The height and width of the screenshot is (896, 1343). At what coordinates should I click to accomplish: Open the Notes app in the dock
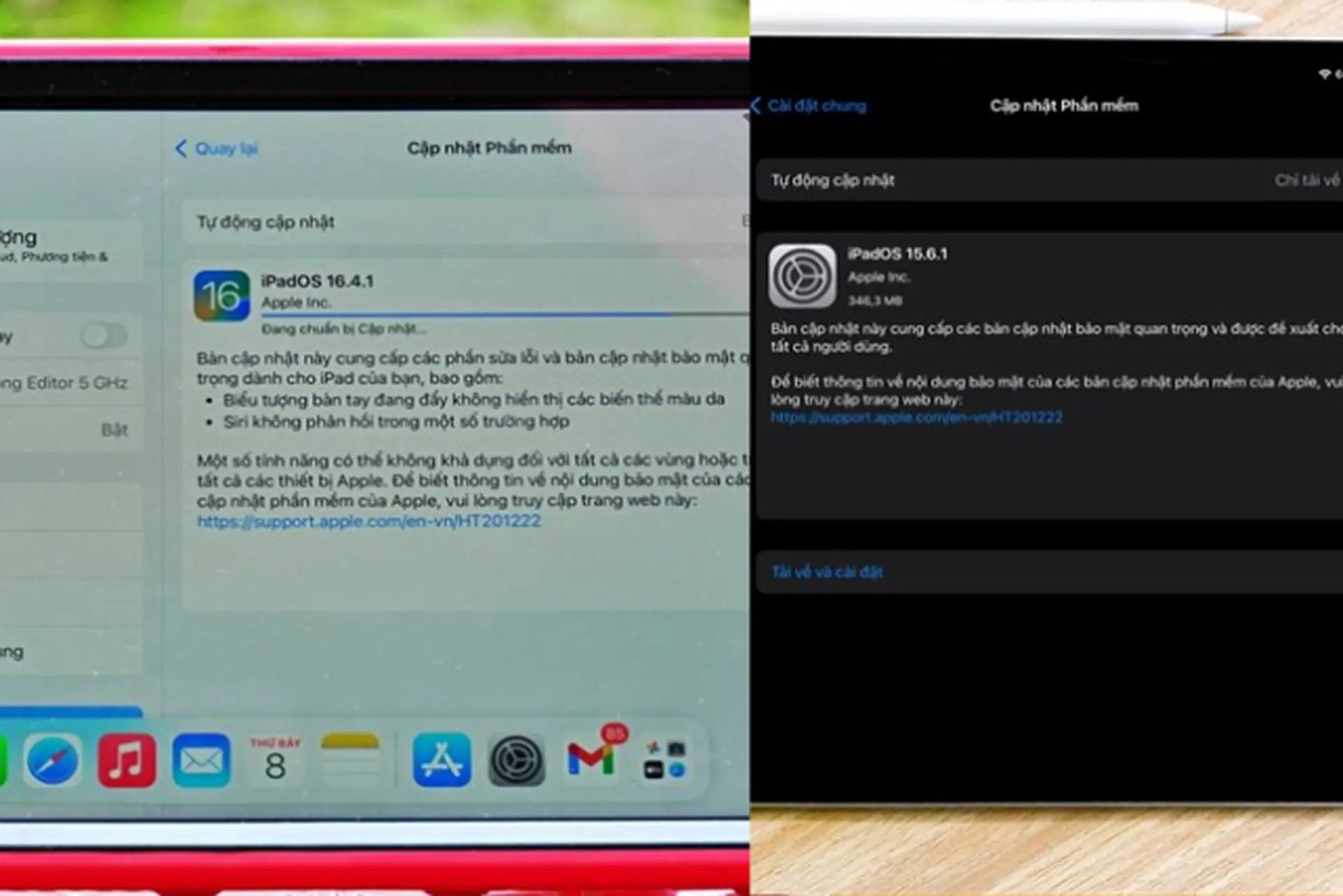[350, 760]
